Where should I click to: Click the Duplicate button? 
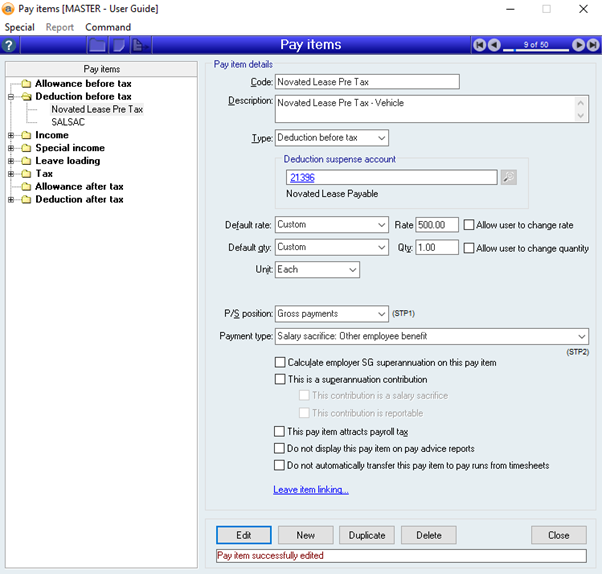click(367, 535)
